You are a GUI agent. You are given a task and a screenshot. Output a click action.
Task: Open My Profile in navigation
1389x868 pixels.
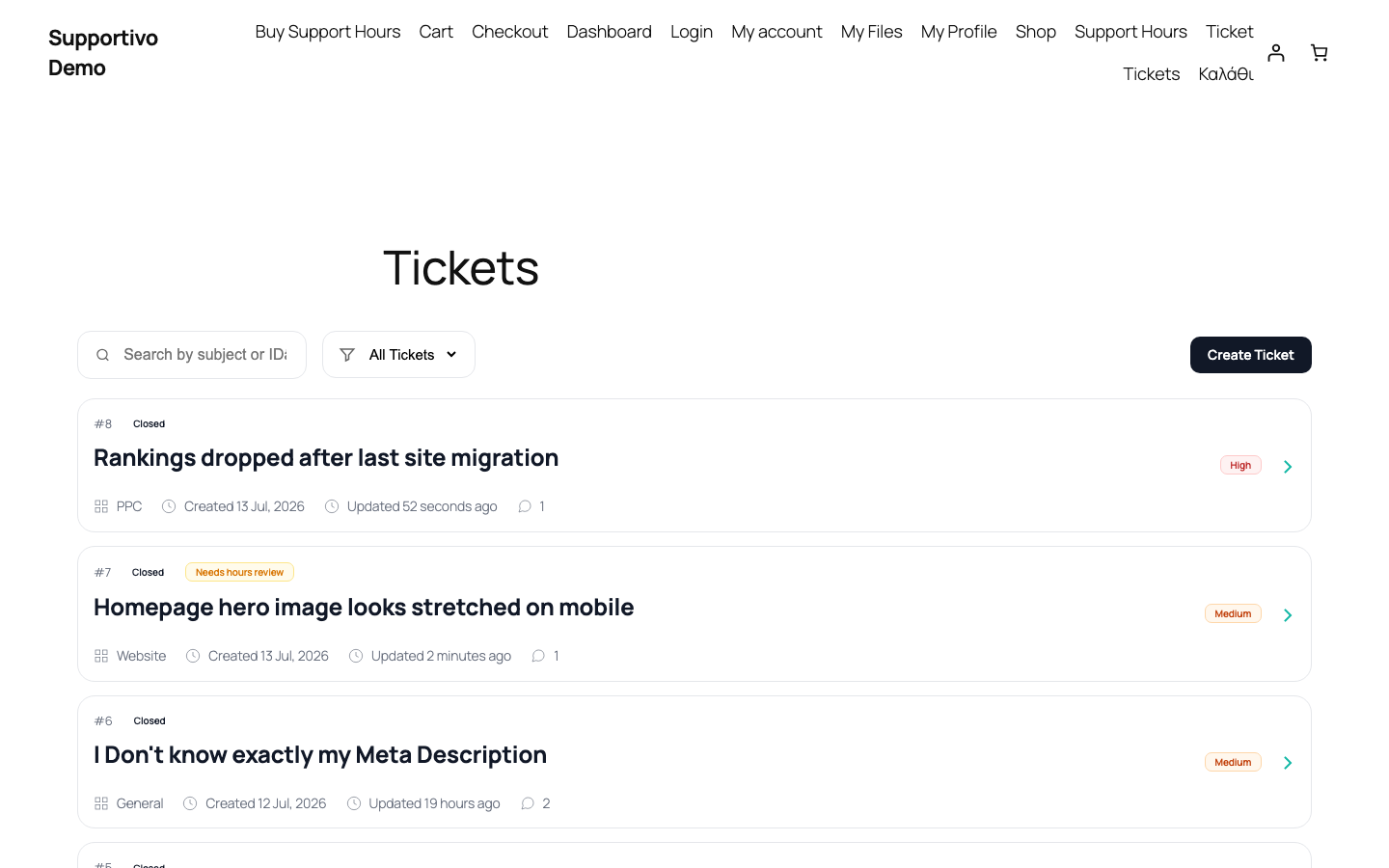[959, 32]
